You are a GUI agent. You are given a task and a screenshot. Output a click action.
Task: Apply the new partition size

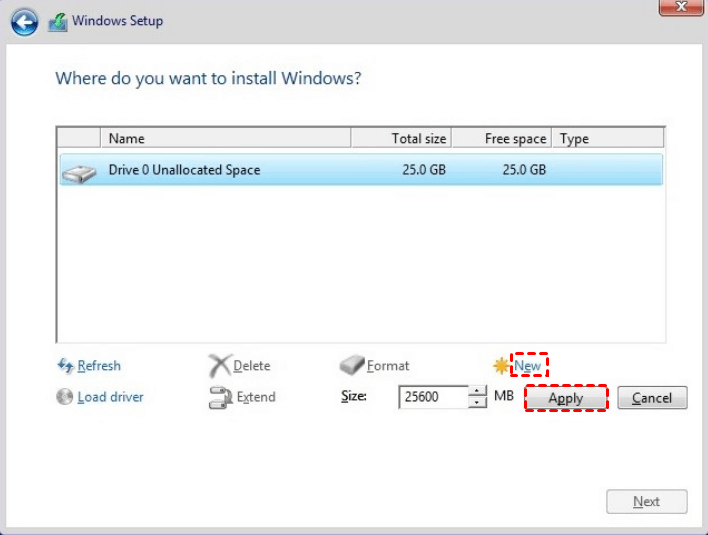[566, 398]
